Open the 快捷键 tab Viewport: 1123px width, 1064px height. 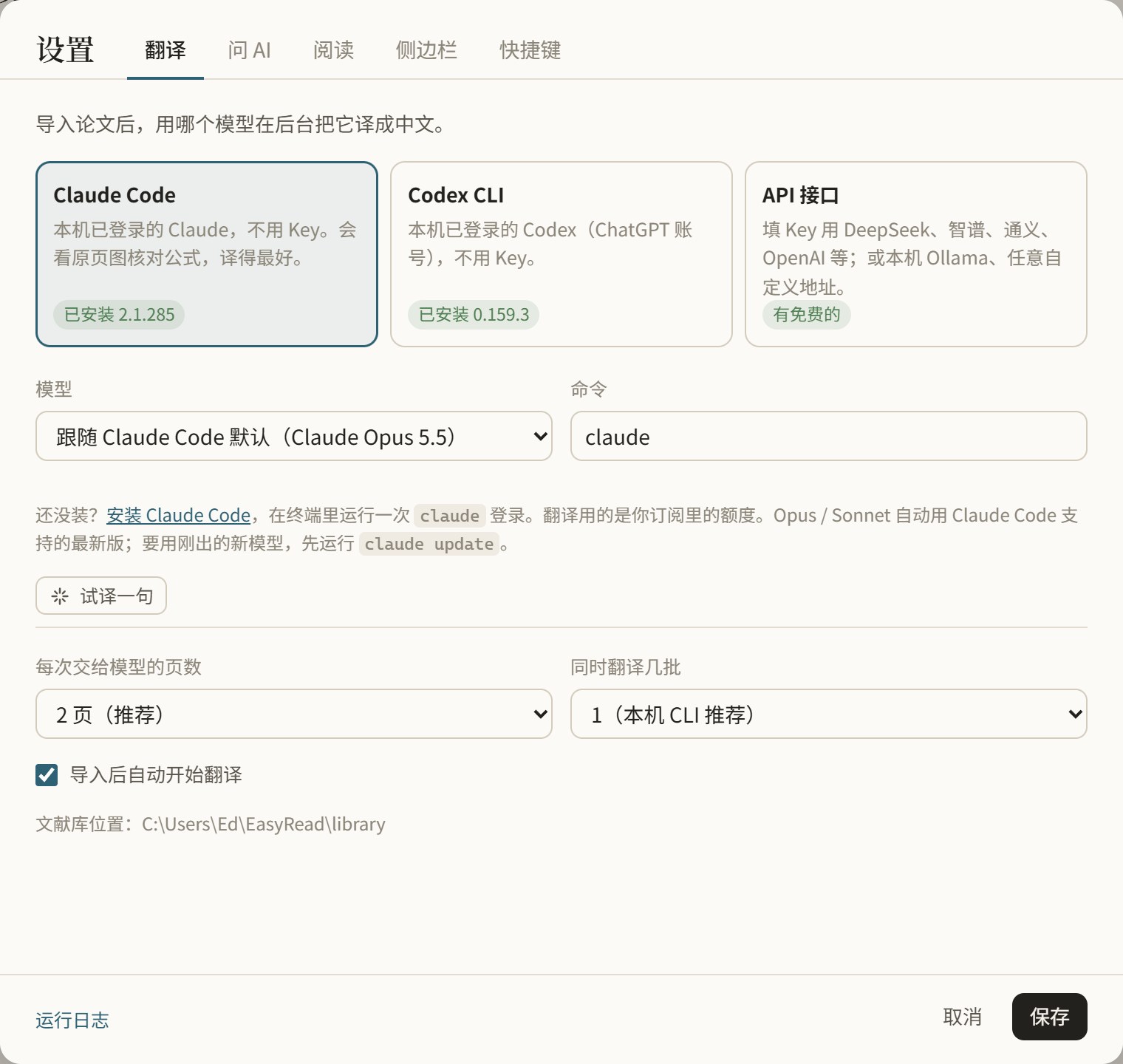click(530, 50)
